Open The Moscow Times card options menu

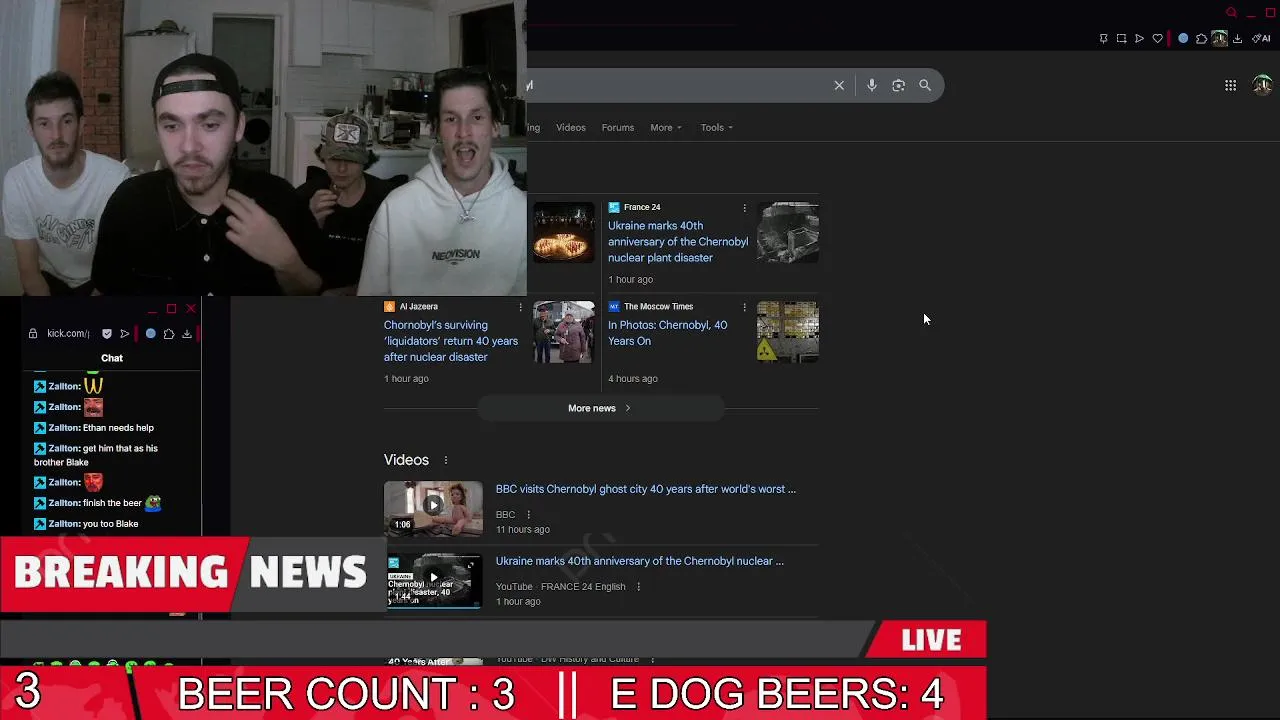[744, 307]
